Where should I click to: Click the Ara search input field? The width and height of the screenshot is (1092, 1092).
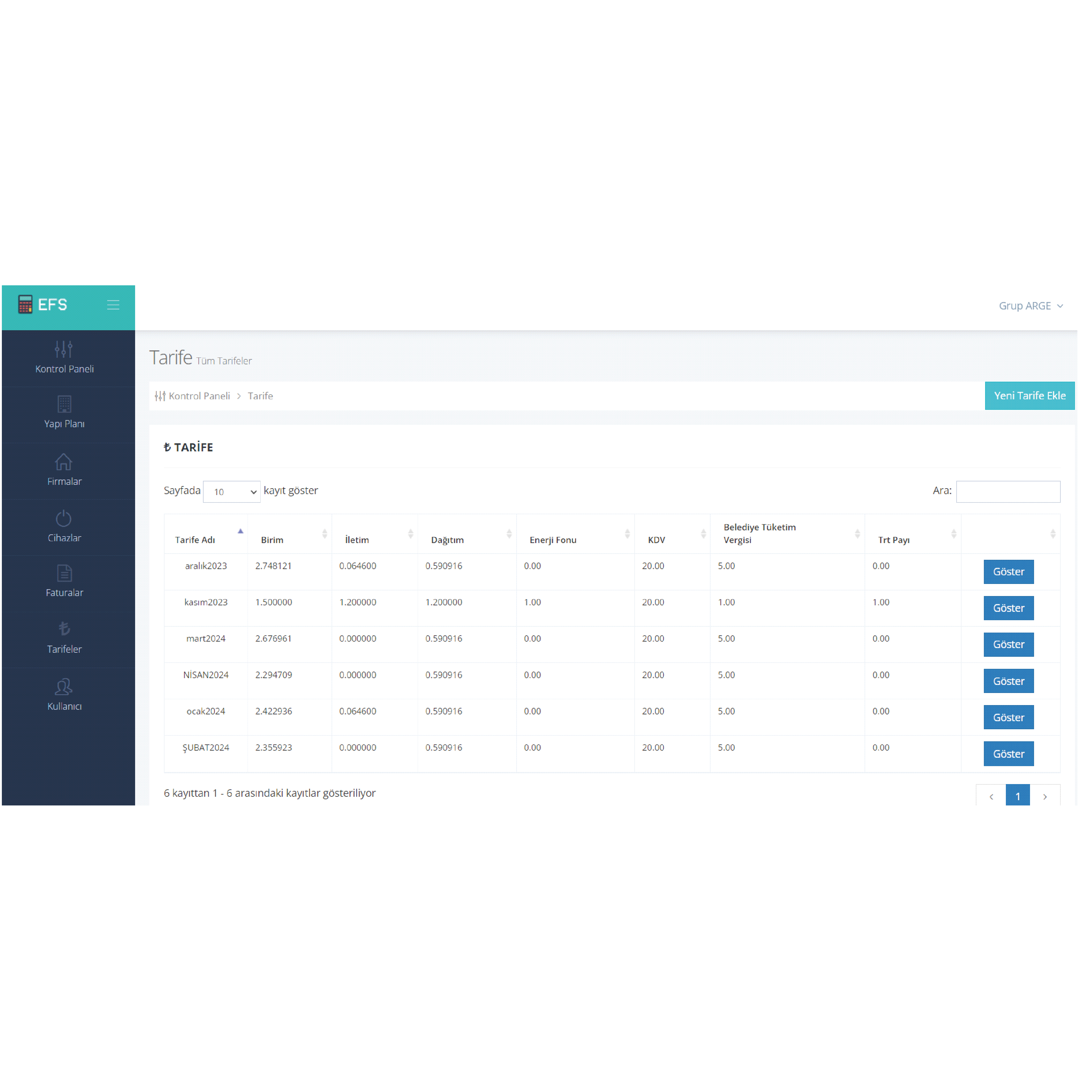click(x=1008, y=491)
